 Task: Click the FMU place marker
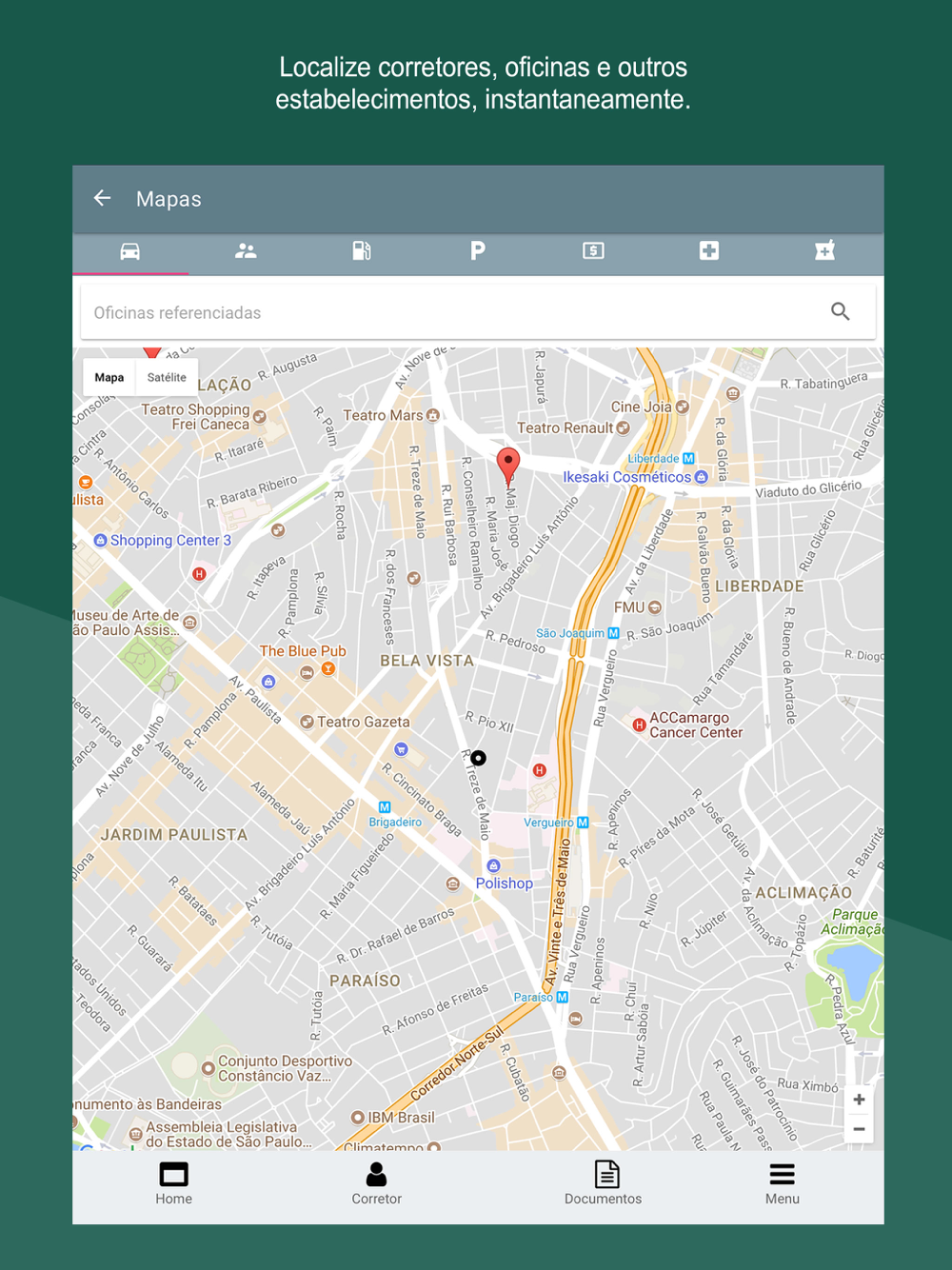tap(655, 607)
